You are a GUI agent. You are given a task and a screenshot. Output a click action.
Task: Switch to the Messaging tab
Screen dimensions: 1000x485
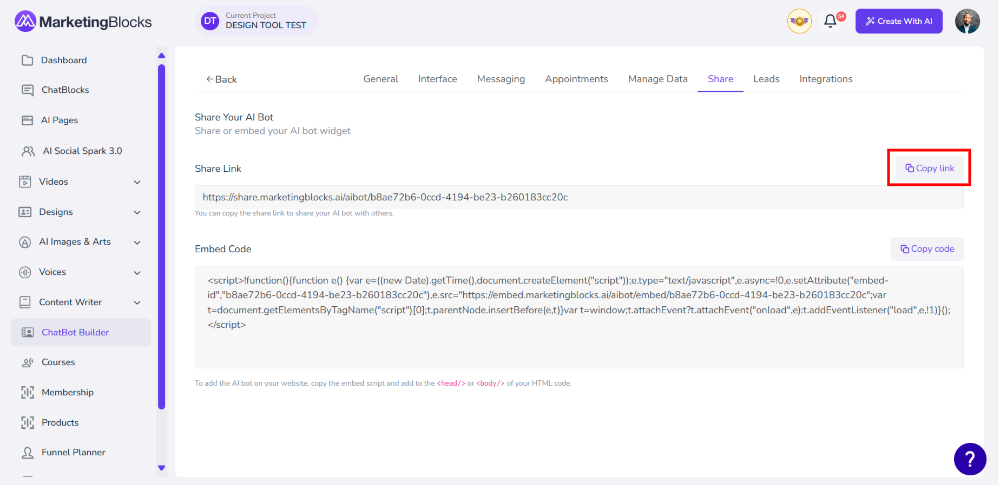501,79
